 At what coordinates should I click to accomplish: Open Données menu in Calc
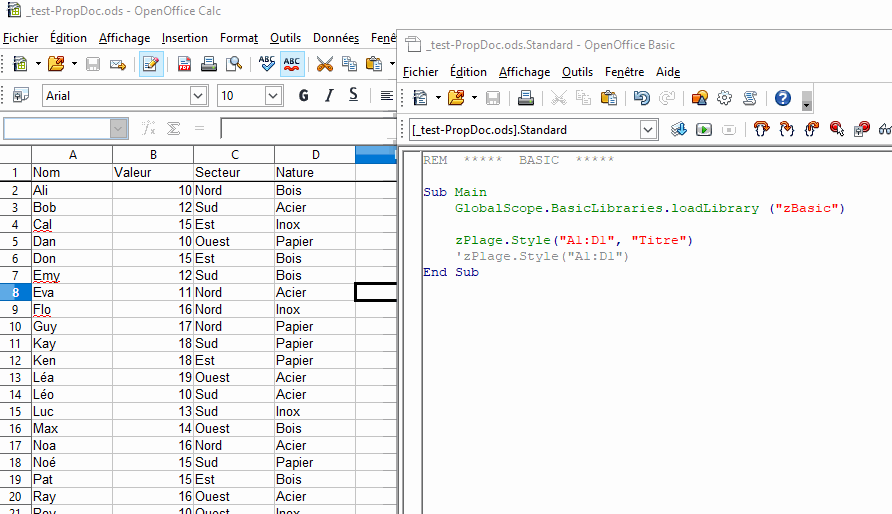pyautogui.click(x=336, y=38)
